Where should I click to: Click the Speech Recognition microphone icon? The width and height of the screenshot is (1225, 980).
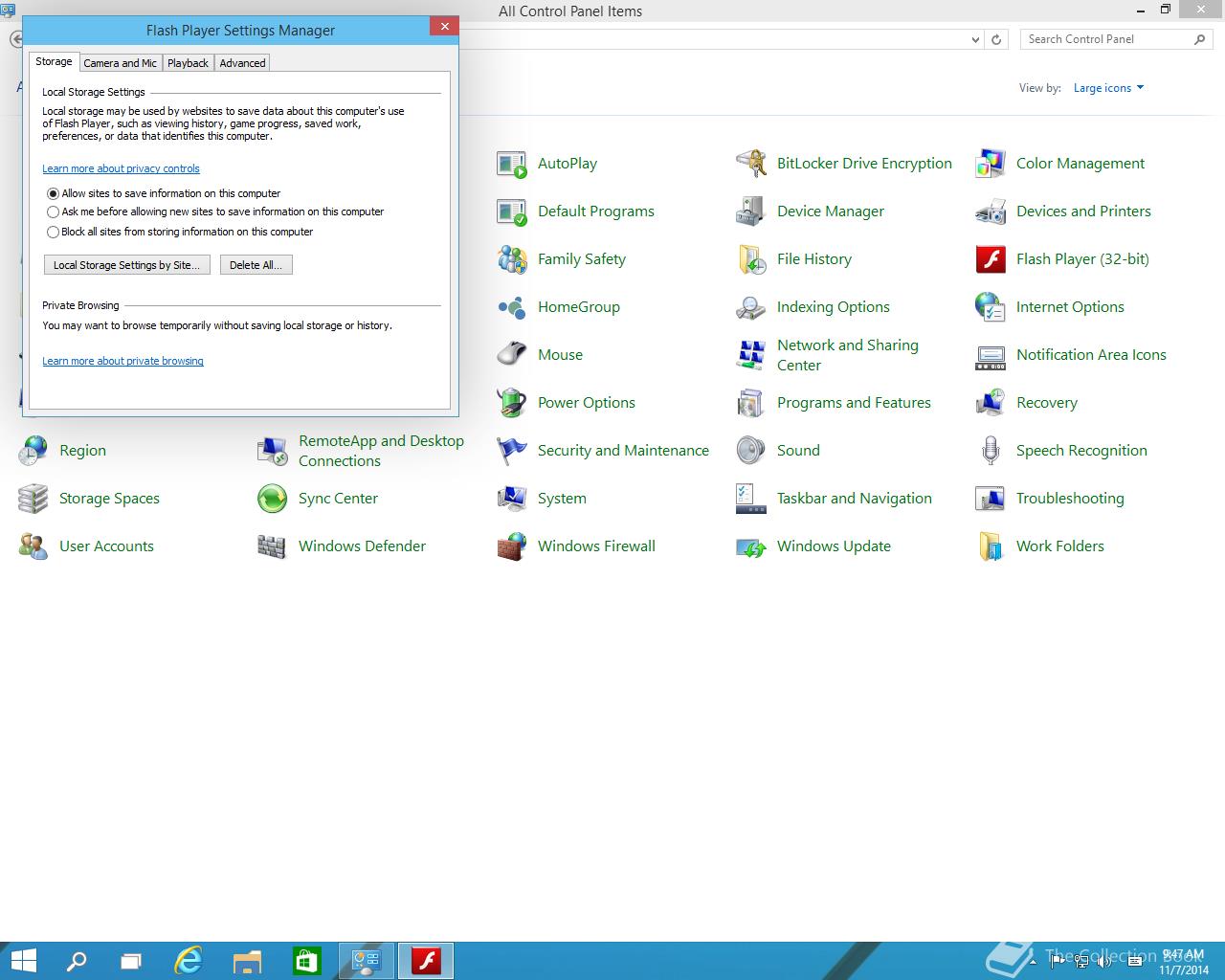pyautogui.click(x=991, y=451)
